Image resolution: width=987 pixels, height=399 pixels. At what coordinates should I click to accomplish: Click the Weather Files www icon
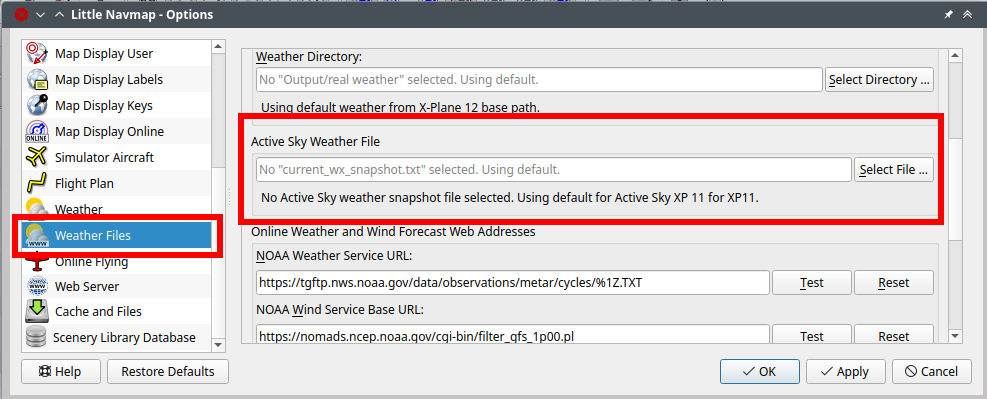click(x=37, y=236)
